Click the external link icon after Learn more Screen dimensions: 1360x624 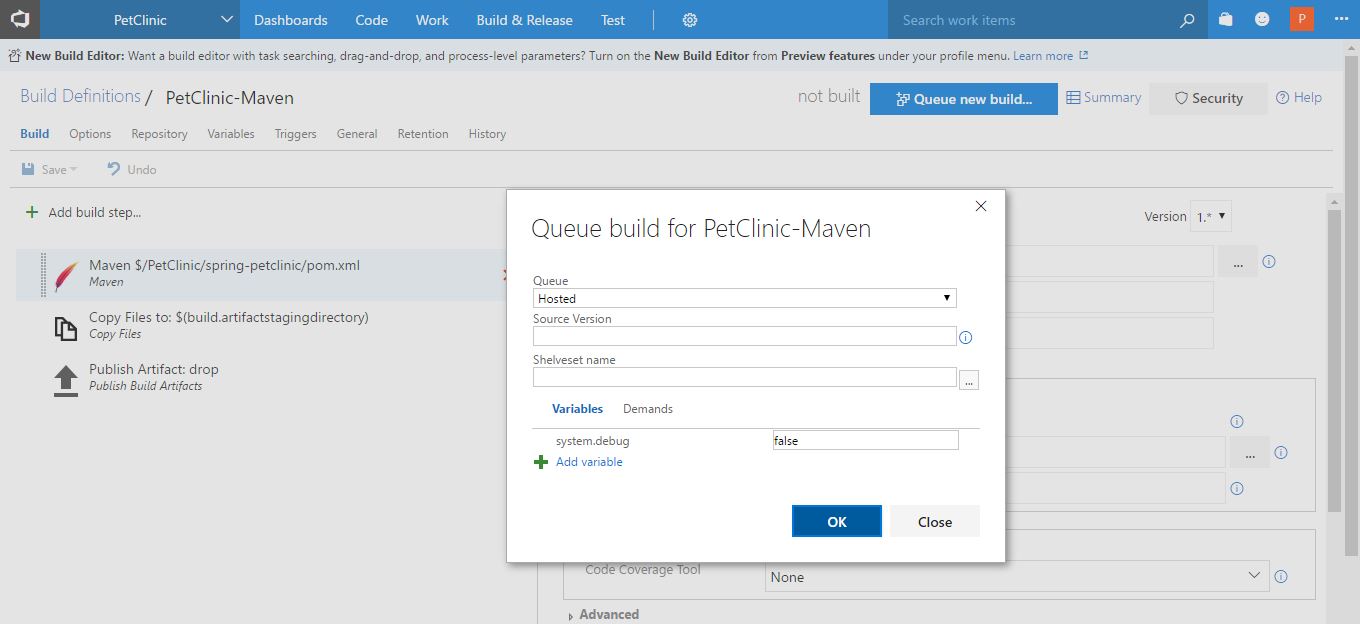[1084, 56]
